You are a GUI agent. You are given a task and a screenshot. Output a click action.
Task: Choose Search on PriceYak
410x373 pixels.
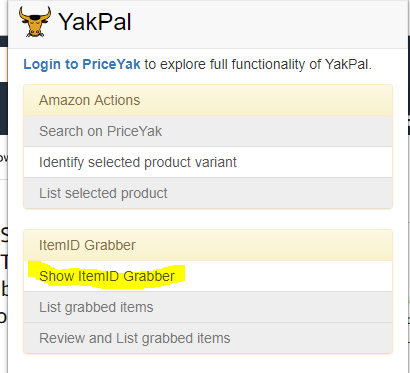(208, 131)
